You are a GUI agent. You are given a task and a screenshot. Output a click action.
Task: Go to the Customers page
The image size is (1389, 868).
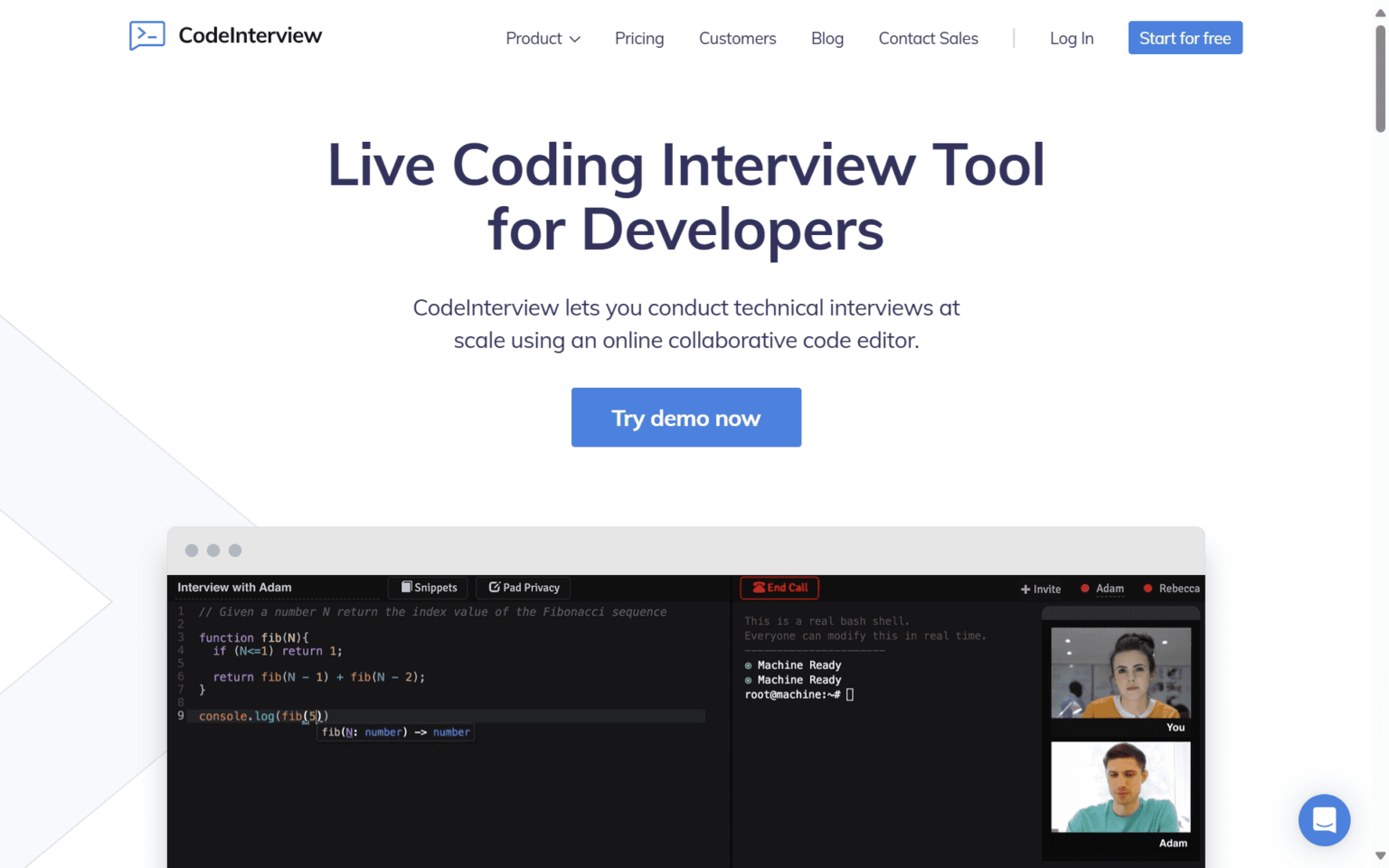click(737, 38)
